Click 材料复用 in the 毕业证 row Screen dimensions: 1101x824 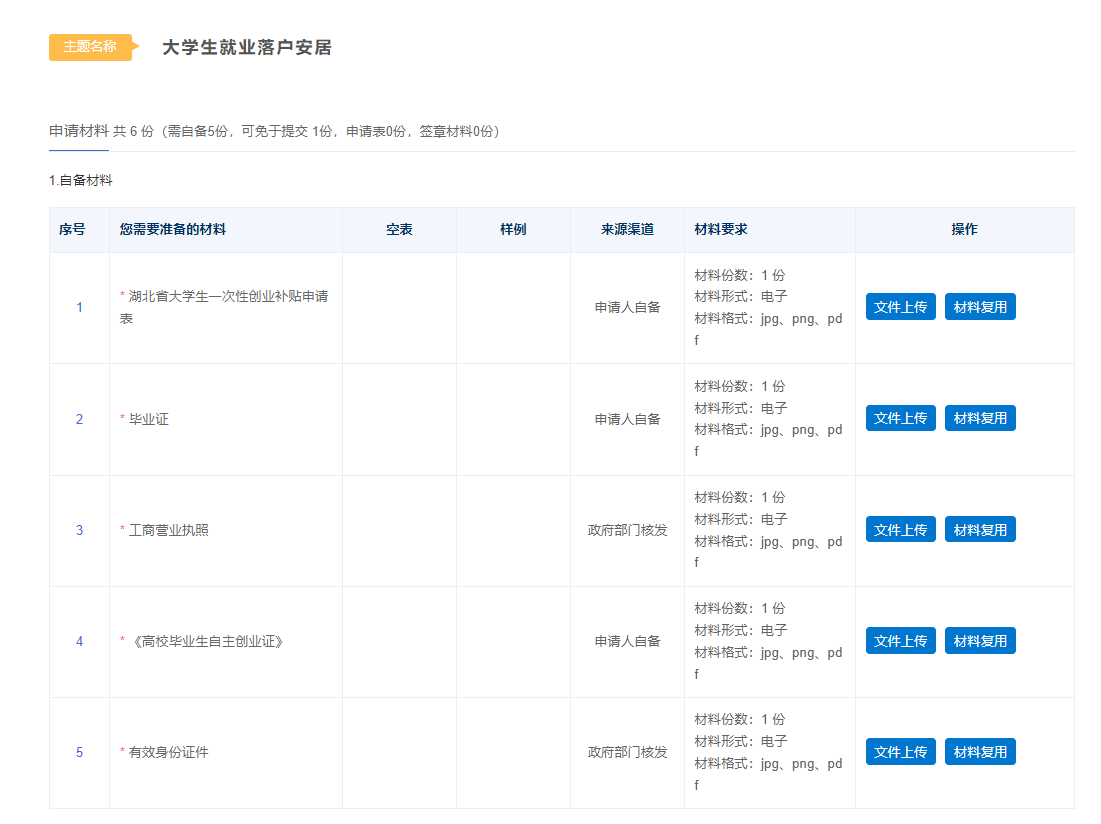click(980, 418)
